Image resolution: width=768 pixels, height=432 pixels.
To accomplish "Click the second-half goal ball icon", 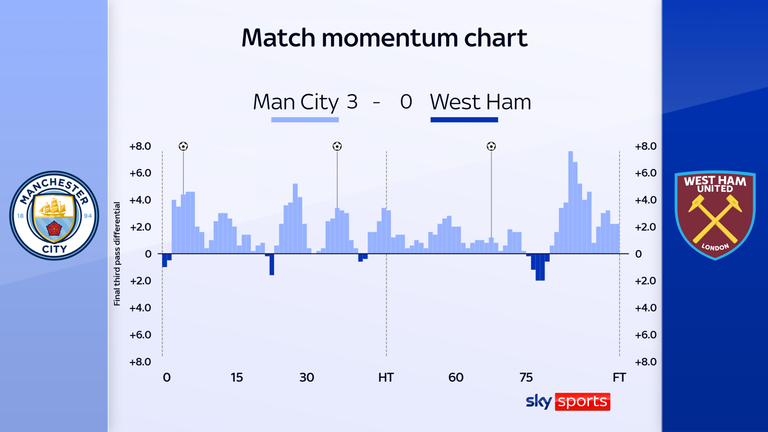I will (x=491, y=146).
